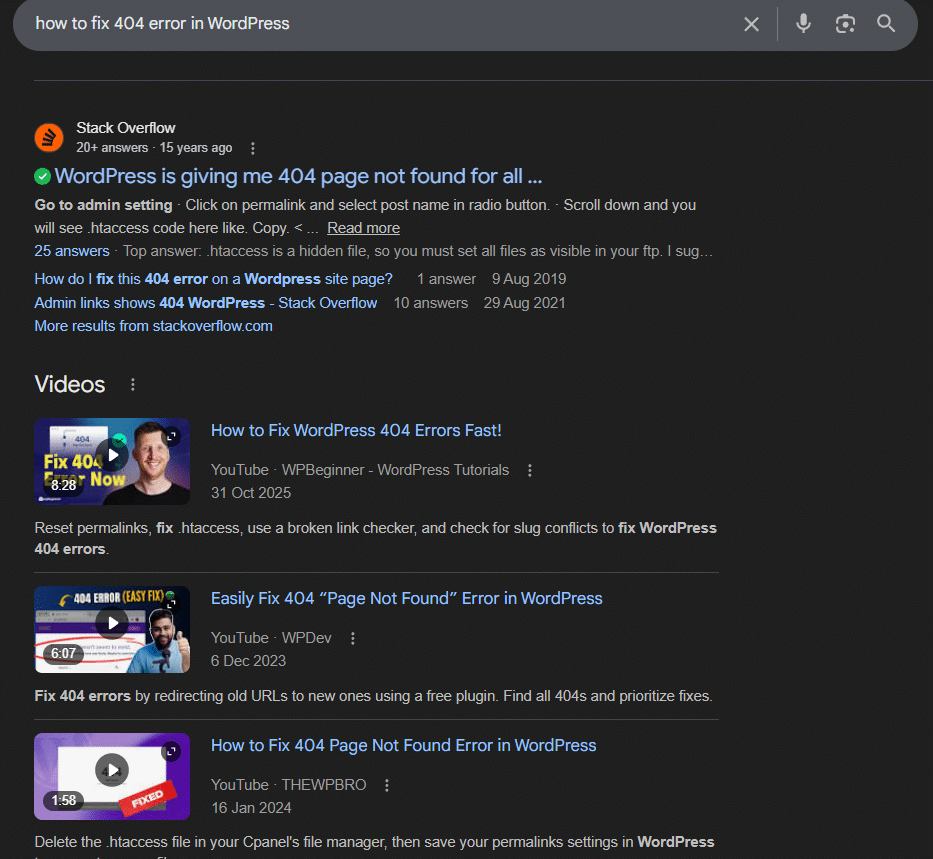Screen dimensions: 933x859
Task: Open Videos section options menu
Action: [133, 385]
